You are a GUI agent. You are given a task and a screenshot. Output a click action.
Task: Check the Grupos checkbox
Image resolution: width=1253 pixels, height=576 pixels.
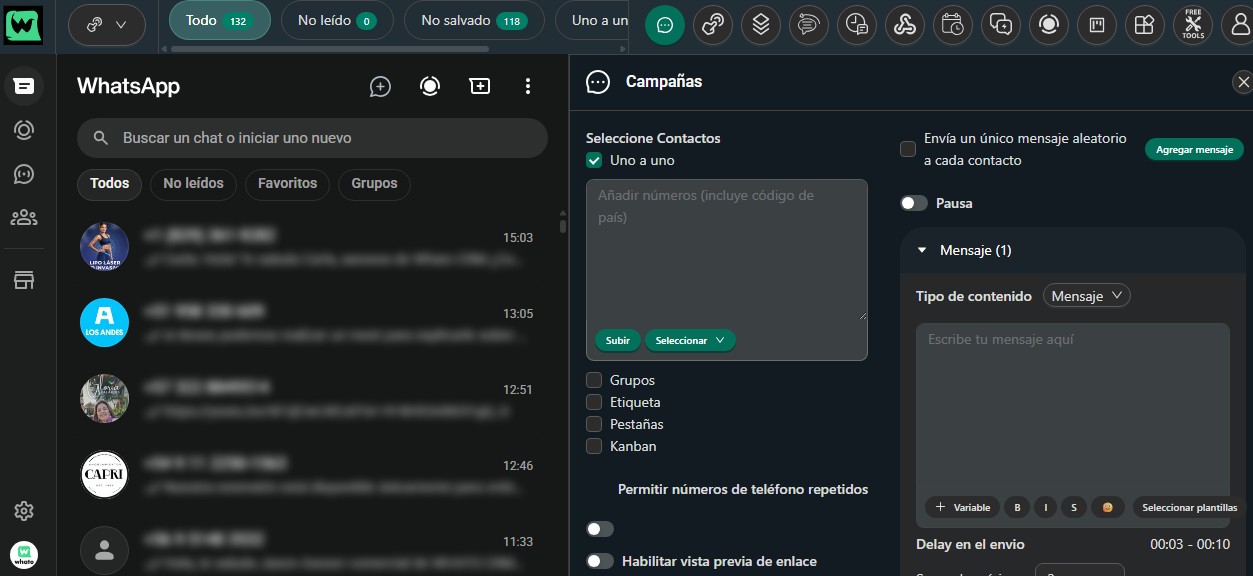point(594,380)
